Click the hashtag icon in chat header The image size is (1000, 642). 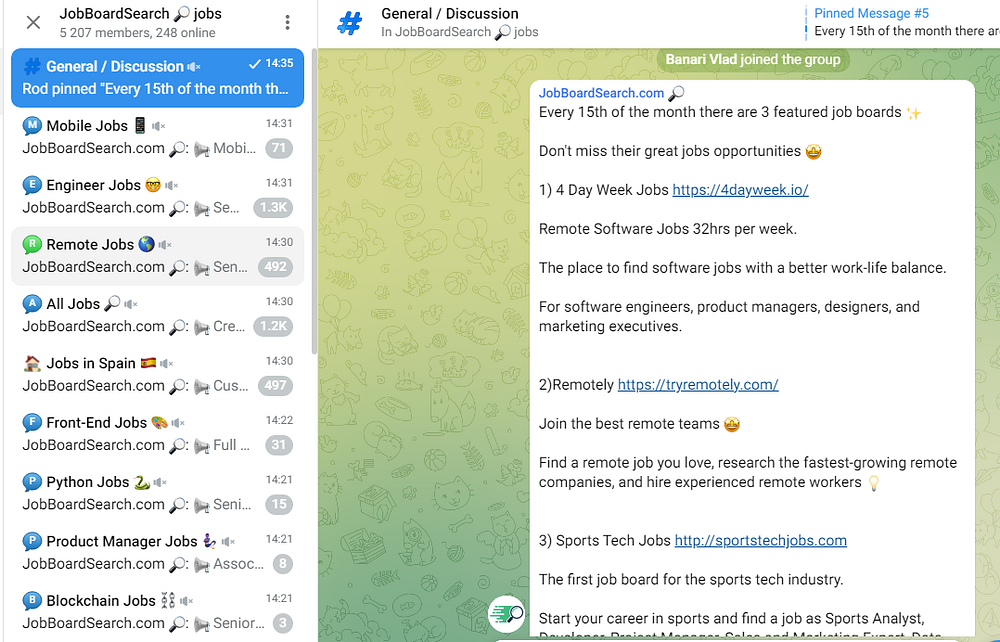[x=349, y=23]
